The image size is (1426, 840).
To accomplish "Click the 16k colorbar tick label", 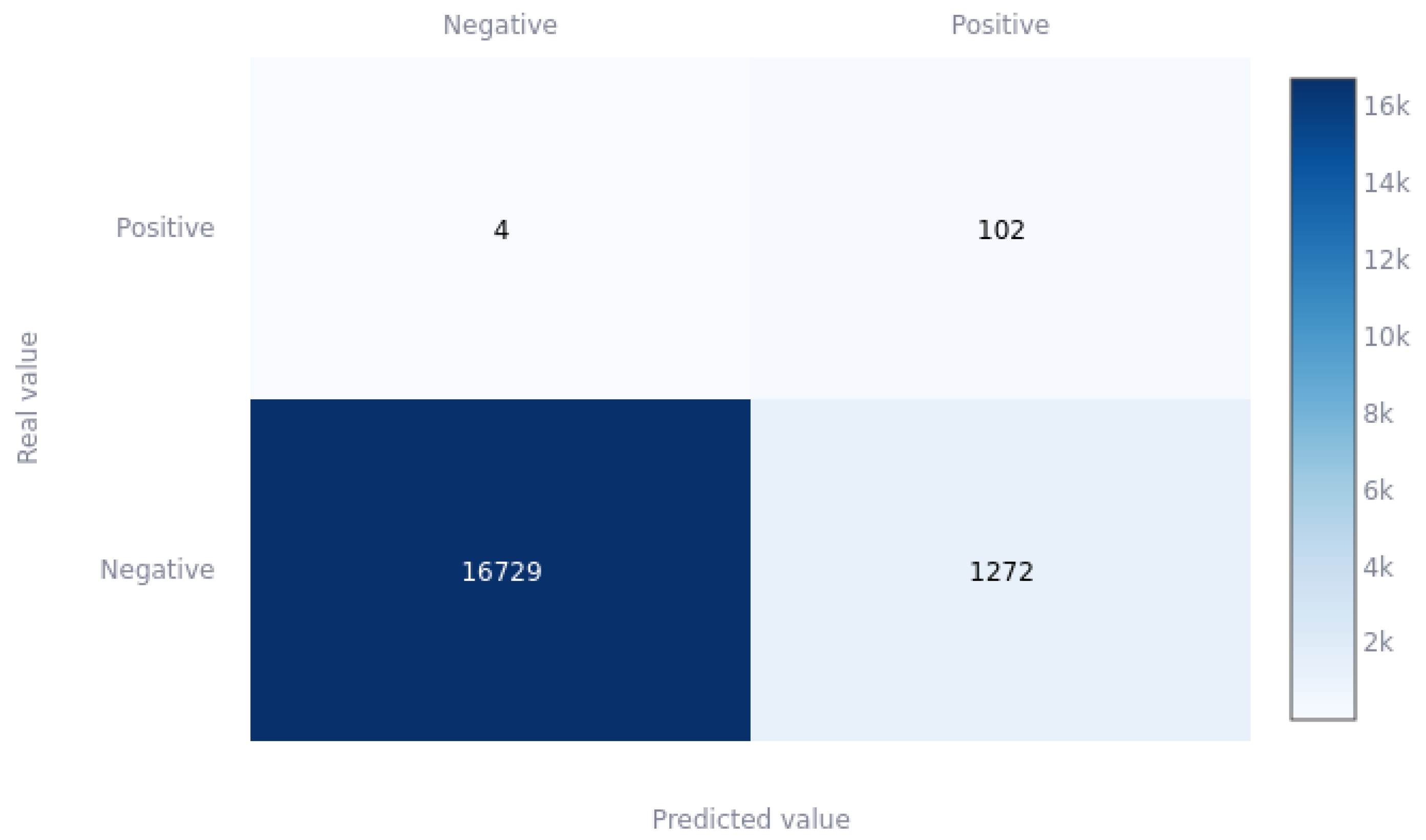I will [1386, 106].
